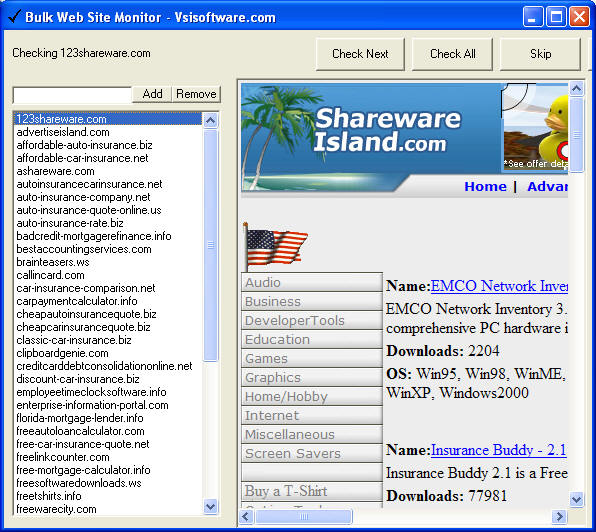
Task: Select freelinkcounter.com in the list
Action: [x=63, y=457]
